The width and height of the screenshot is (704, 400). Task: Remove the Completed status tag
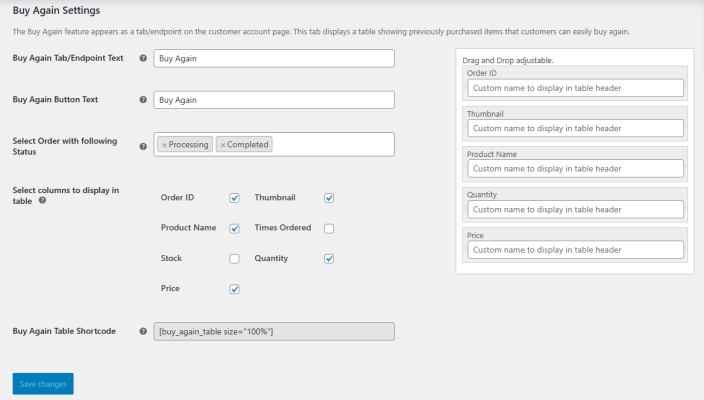coord(223,145)
